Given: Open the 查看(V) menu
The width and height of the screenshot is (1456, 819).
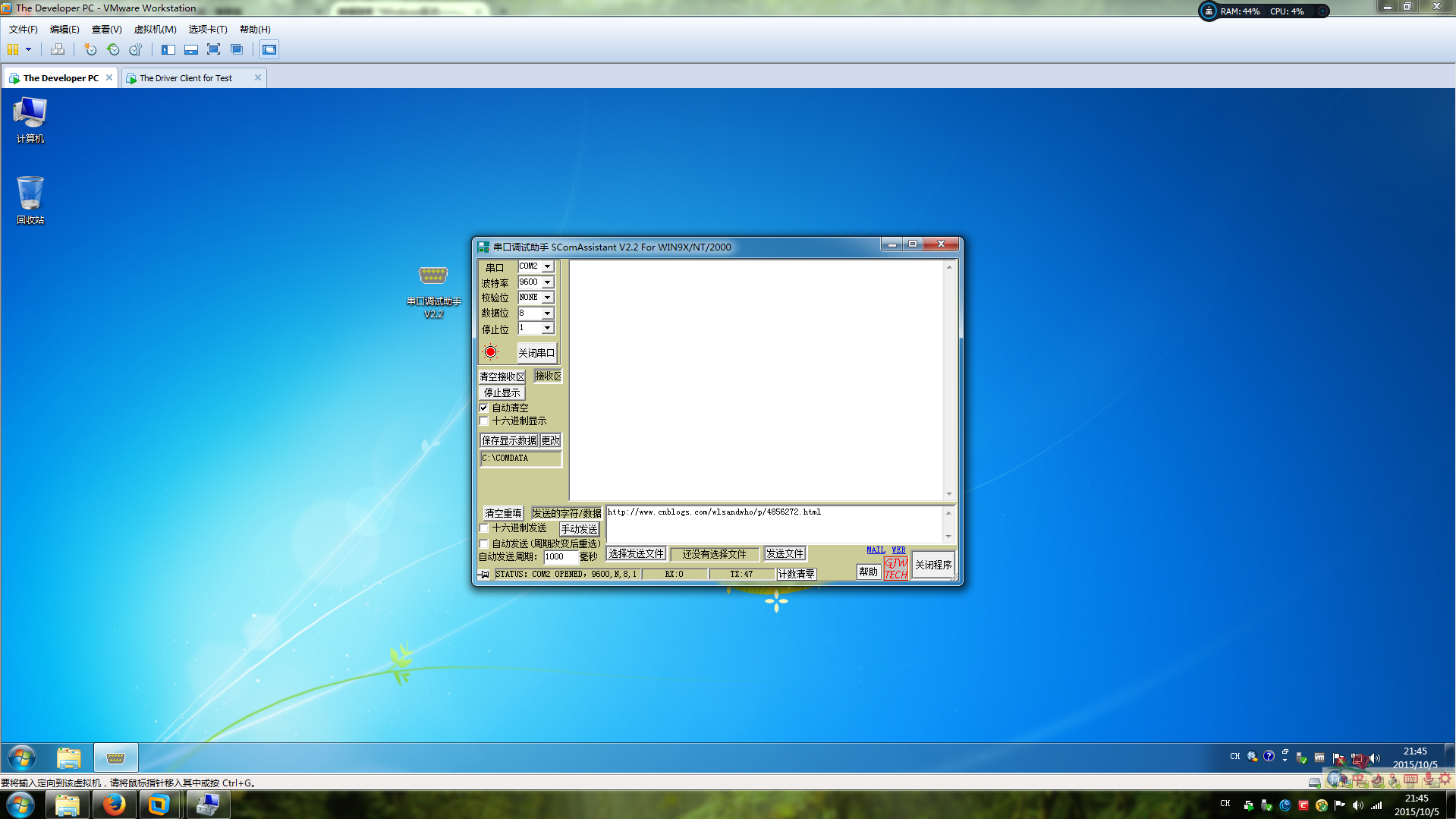Looking at the screenshot, I should (106, 29).
